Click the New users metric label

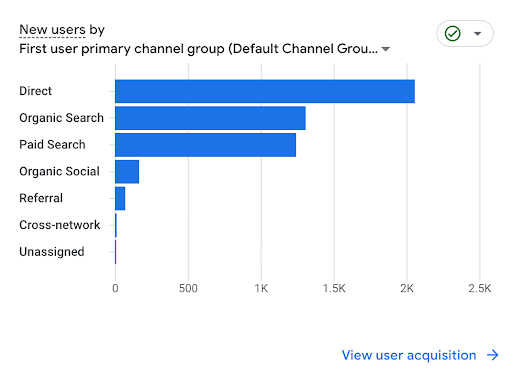[53, 30]
